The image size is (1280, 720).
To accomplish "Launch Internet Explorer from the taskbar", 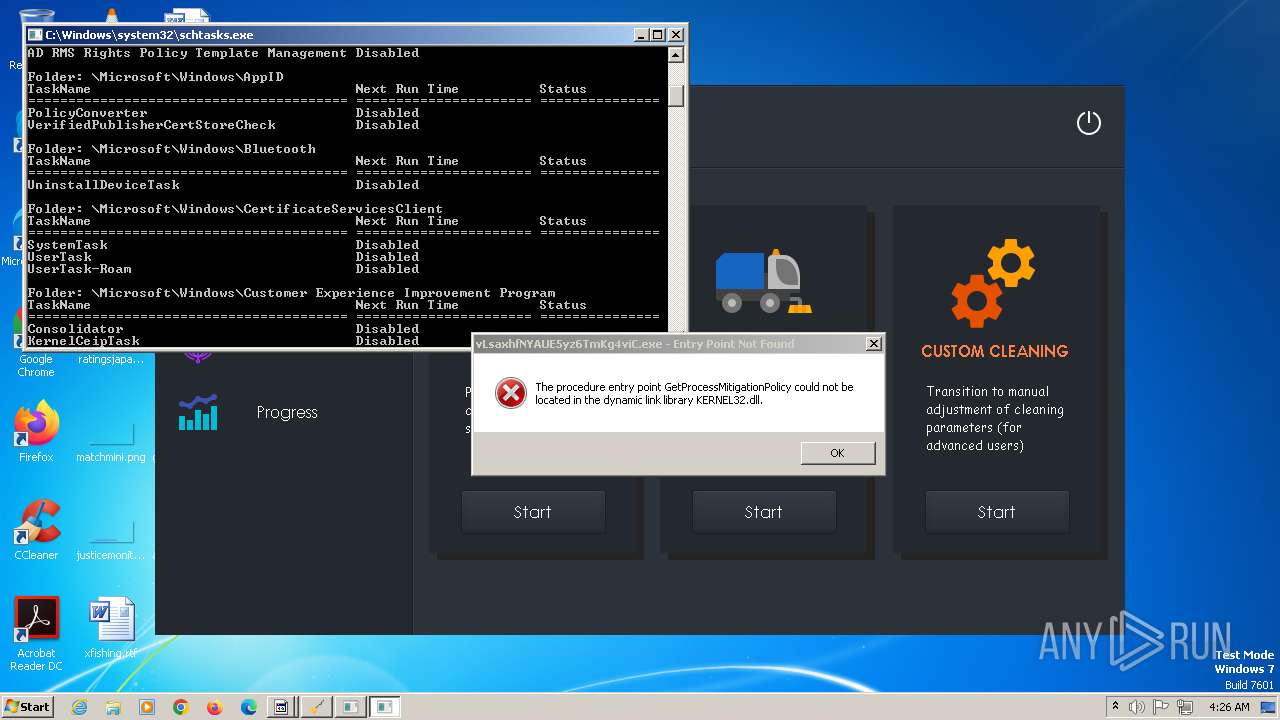I will click(79, 707).
